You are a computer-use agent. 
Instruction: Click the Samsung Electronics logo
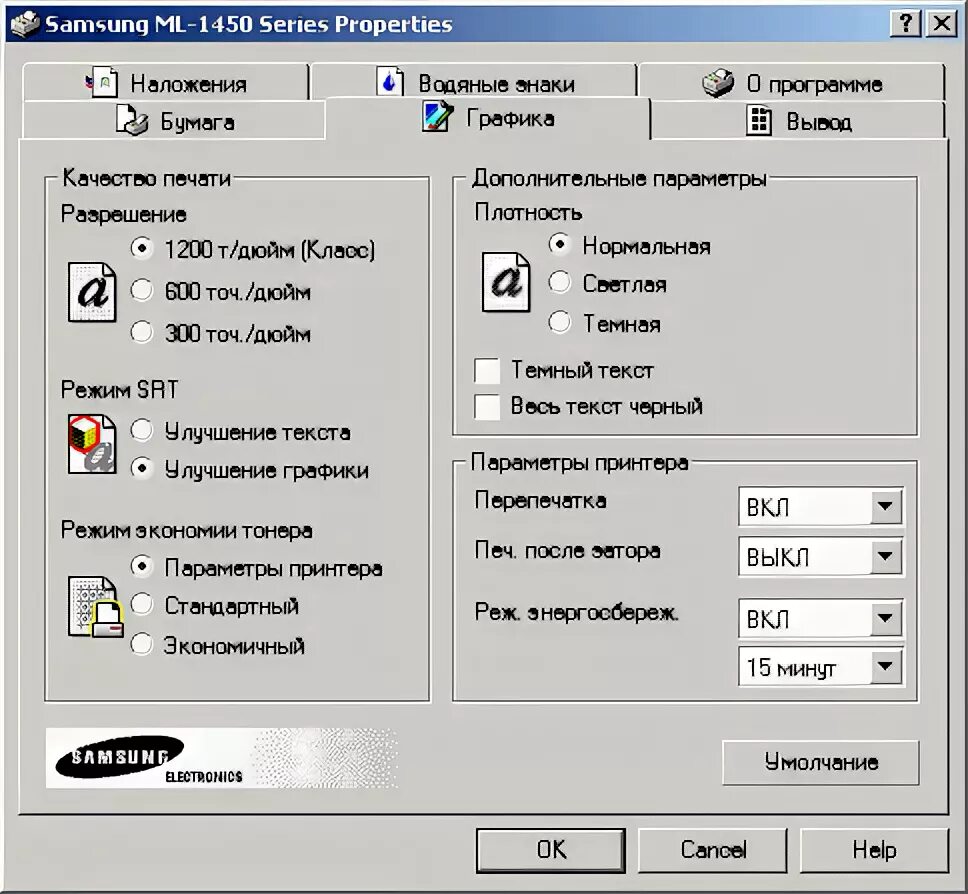click(222, 758)
